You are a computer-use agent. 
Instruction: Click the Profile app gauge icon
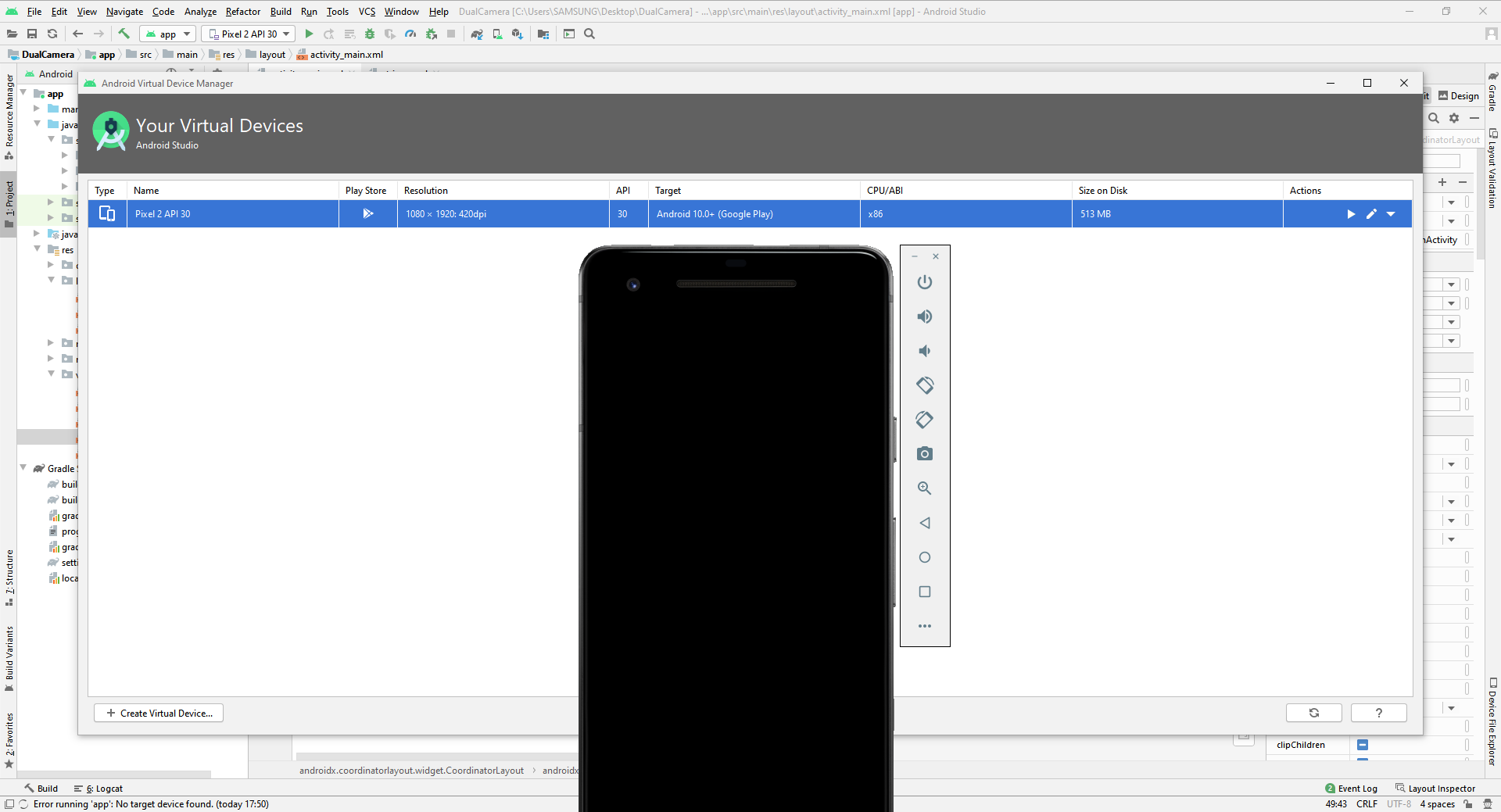coord(410,34)
